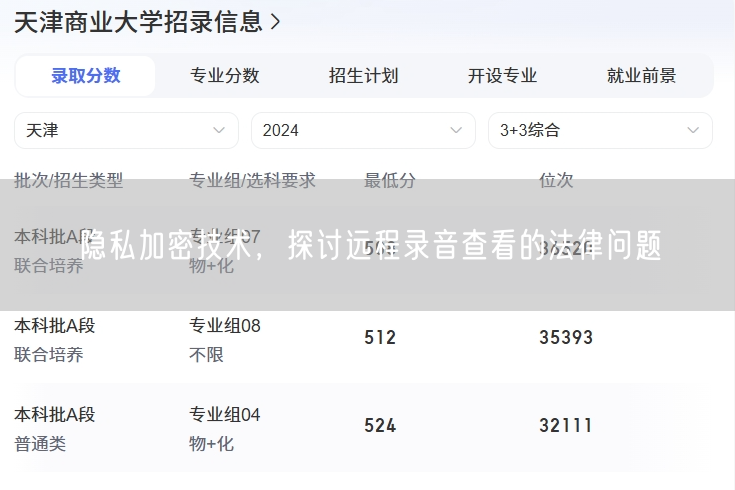
Task: Click the rank value 32111
Action: pos(566,426)
